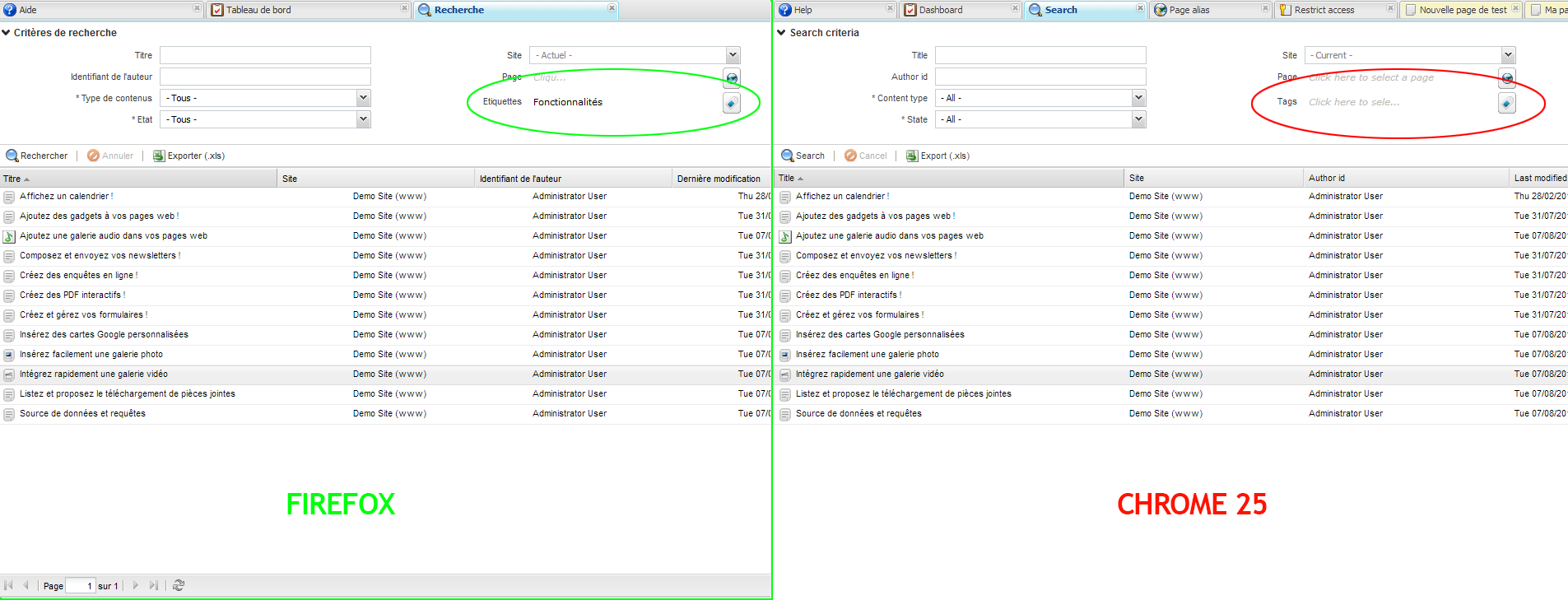Go to next page using pagination arrow
1568x600 pixels.
point(136,585)
